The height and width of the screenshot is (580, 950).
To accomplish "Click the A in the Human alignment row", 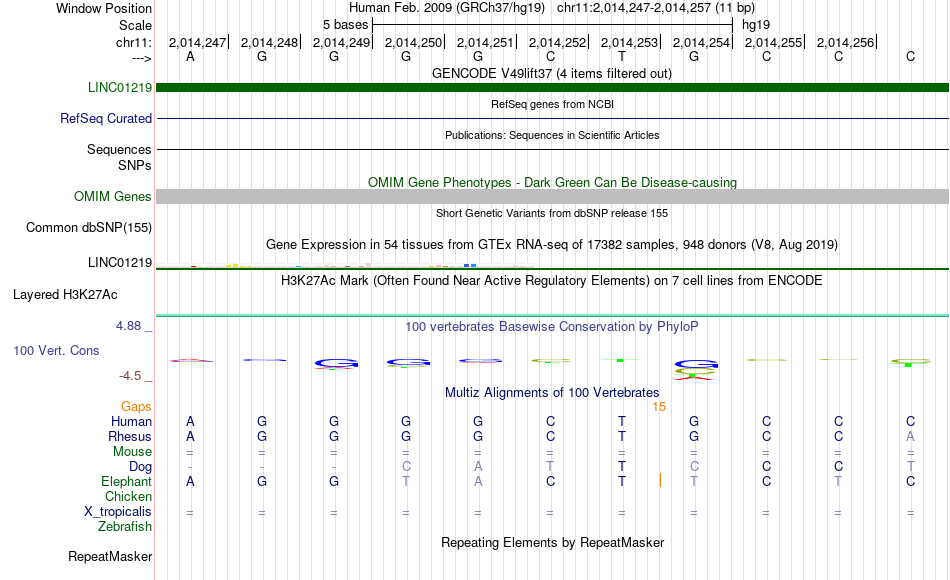I will 190,421.
